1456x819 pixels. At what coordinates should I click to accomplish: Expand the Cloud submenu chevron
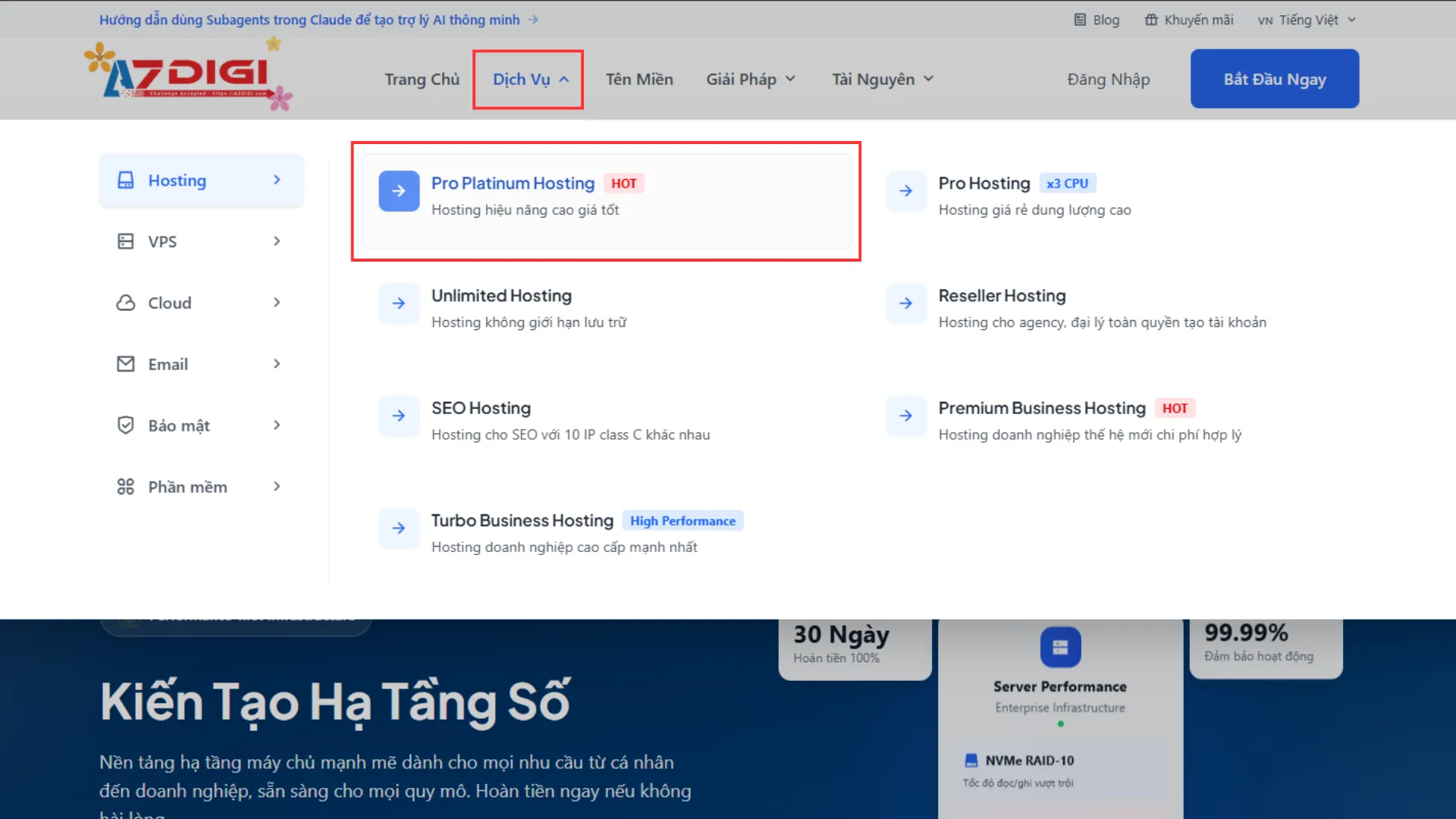(x=277, y=303)
